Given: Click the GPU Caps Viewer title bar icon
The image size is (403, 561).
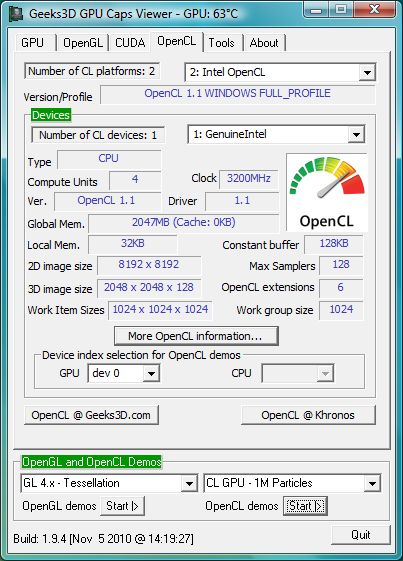Looking at the screenshot, I should coord(16,14).
